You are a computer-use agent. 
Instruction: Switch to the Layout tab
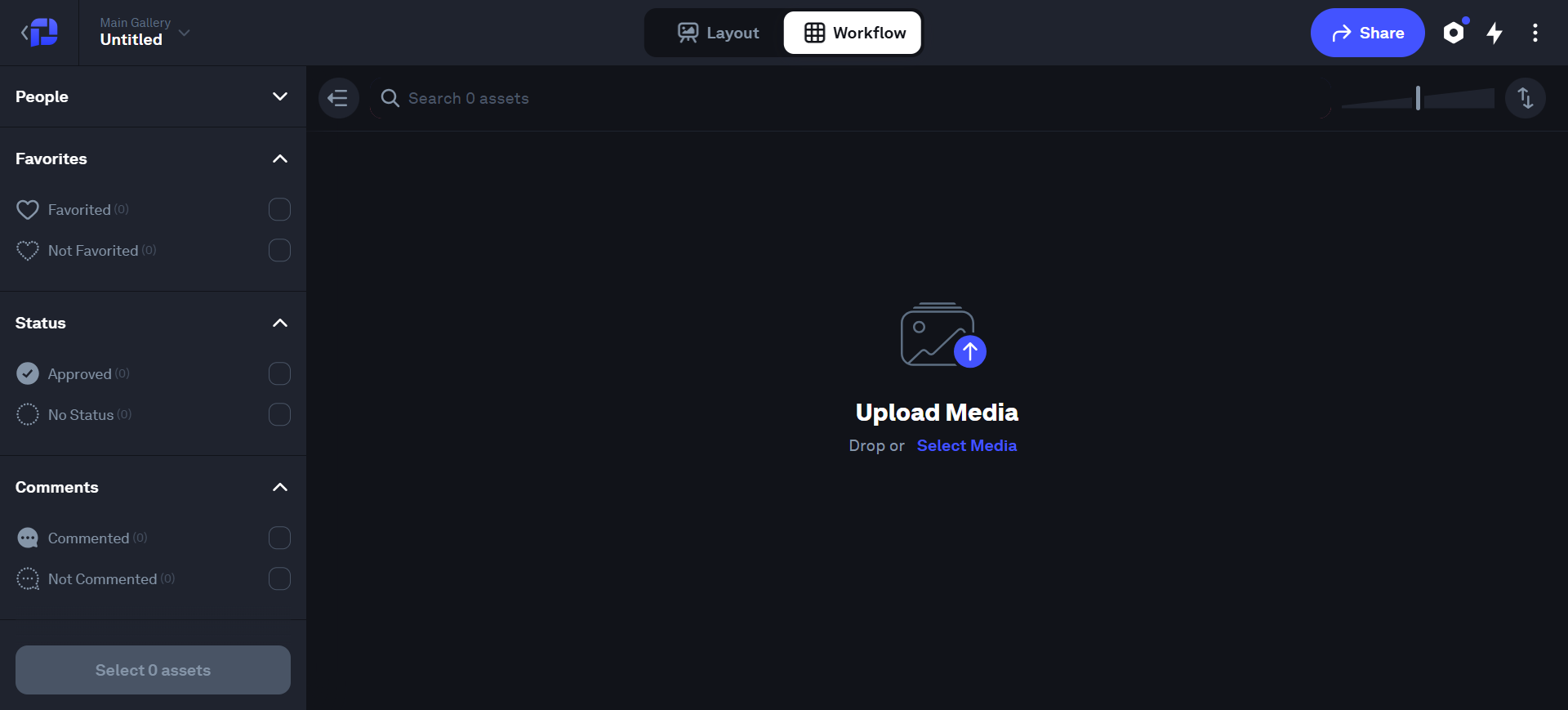pyautogui.click(x=718, y=33)
